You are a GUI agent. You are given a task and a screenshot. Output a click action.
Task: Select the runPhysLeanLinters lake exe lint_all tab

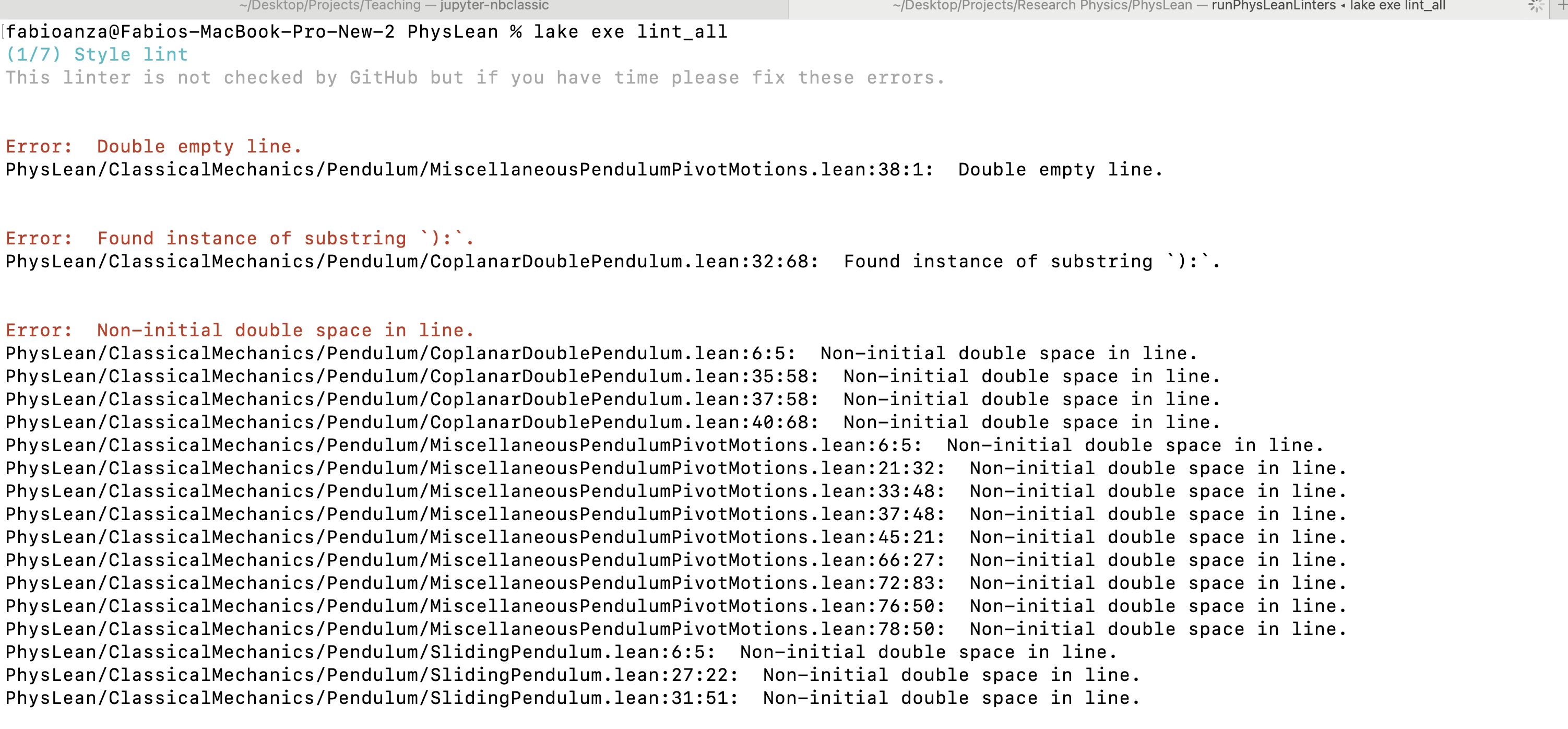click(1168, 6)
